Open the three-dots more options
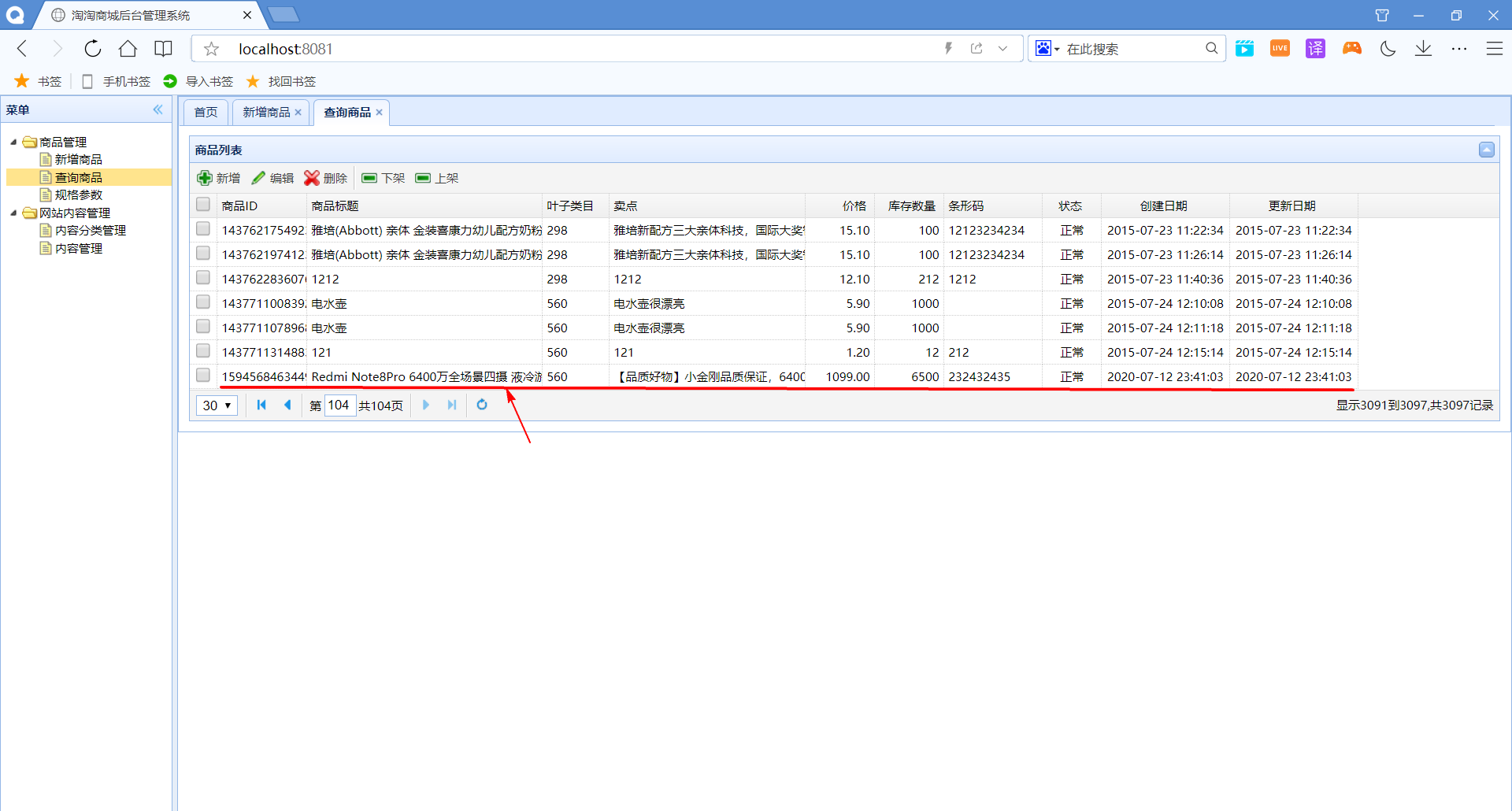Viewport: 1512px width, 811px height. [1459, 49]
